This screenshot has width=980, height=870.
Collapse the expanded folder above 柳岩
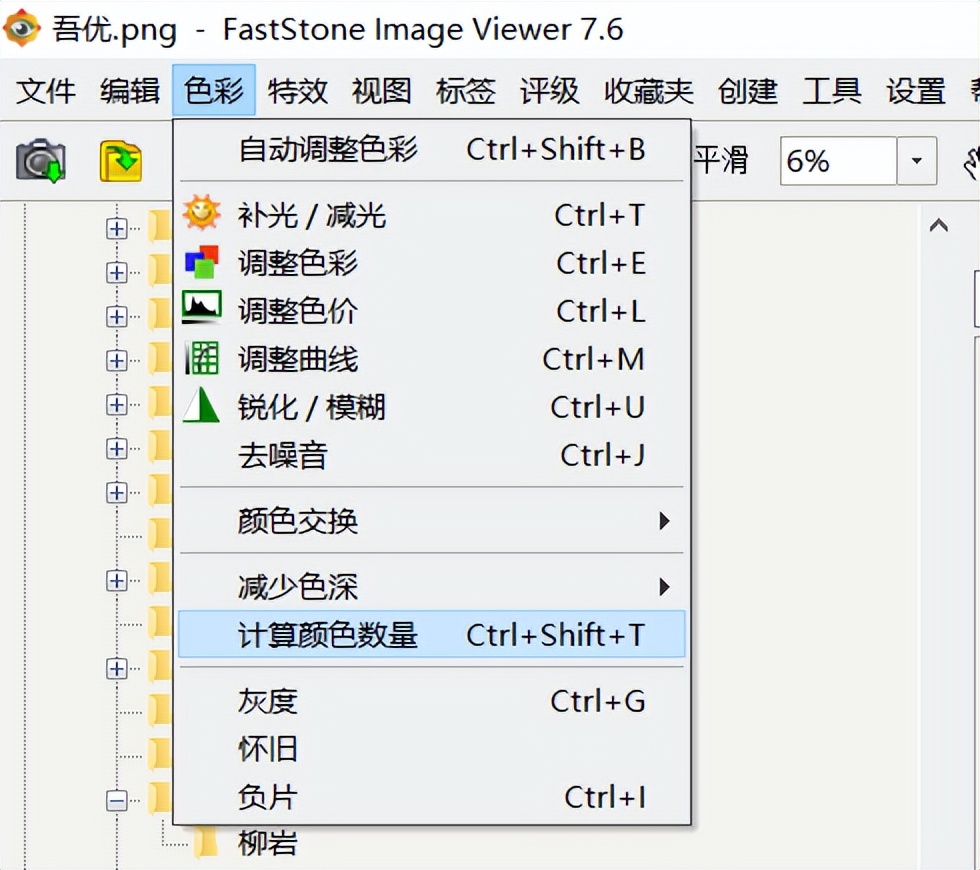pyautogui.click(x=117, y=800)
